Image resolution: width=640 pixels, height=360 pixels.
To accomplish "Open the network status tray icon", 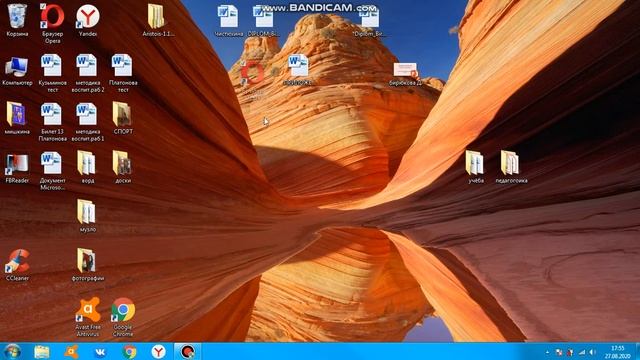I will coord(582,352).
